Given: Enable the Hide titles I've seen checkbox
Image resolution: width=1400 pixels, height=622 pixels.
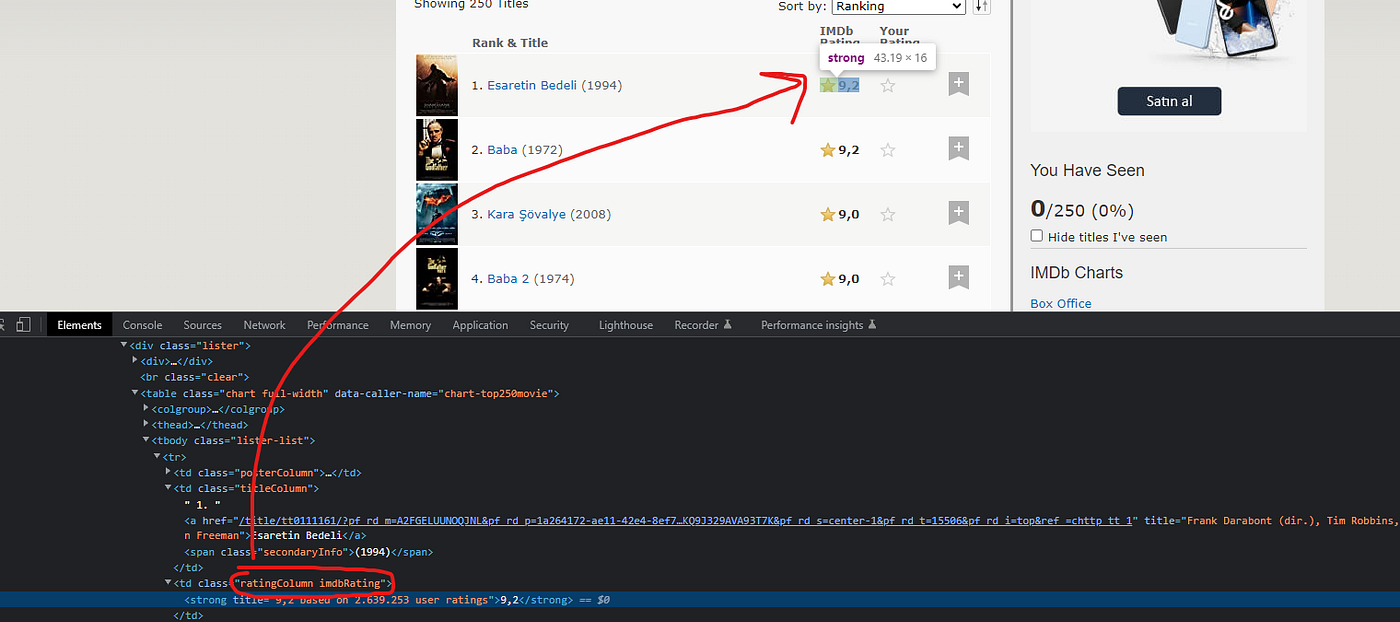Looking at the screenshot, I should pyautogui.click(x=1037, y=235).
